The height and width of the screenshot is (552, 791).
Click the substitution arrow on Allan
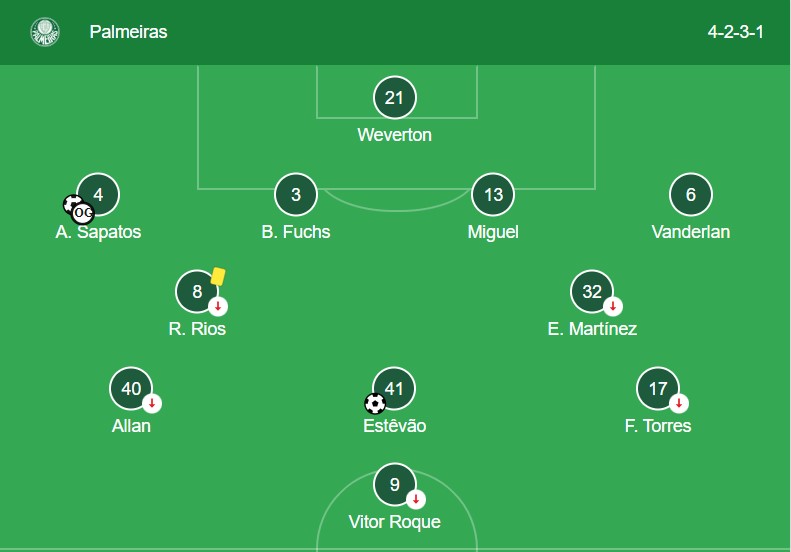tap(152, 403)
